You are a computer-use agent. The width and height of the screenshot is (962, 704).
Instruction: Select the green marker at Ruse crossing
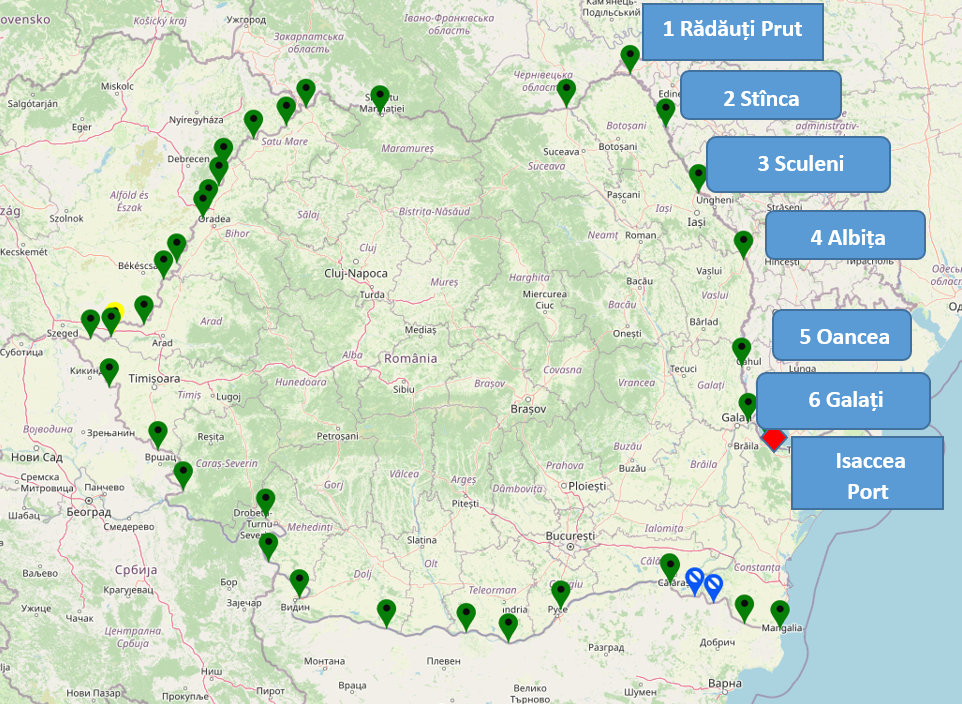pos(560,593)
